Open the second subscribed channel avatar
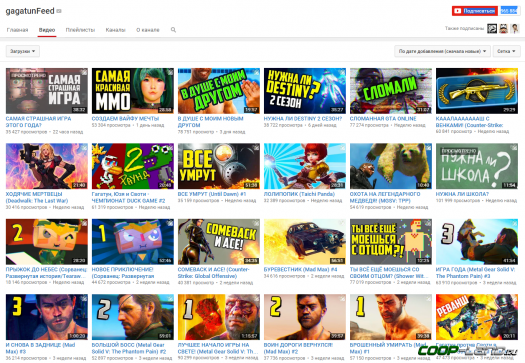This screenshot has width=525, height=363. [503, 29]
